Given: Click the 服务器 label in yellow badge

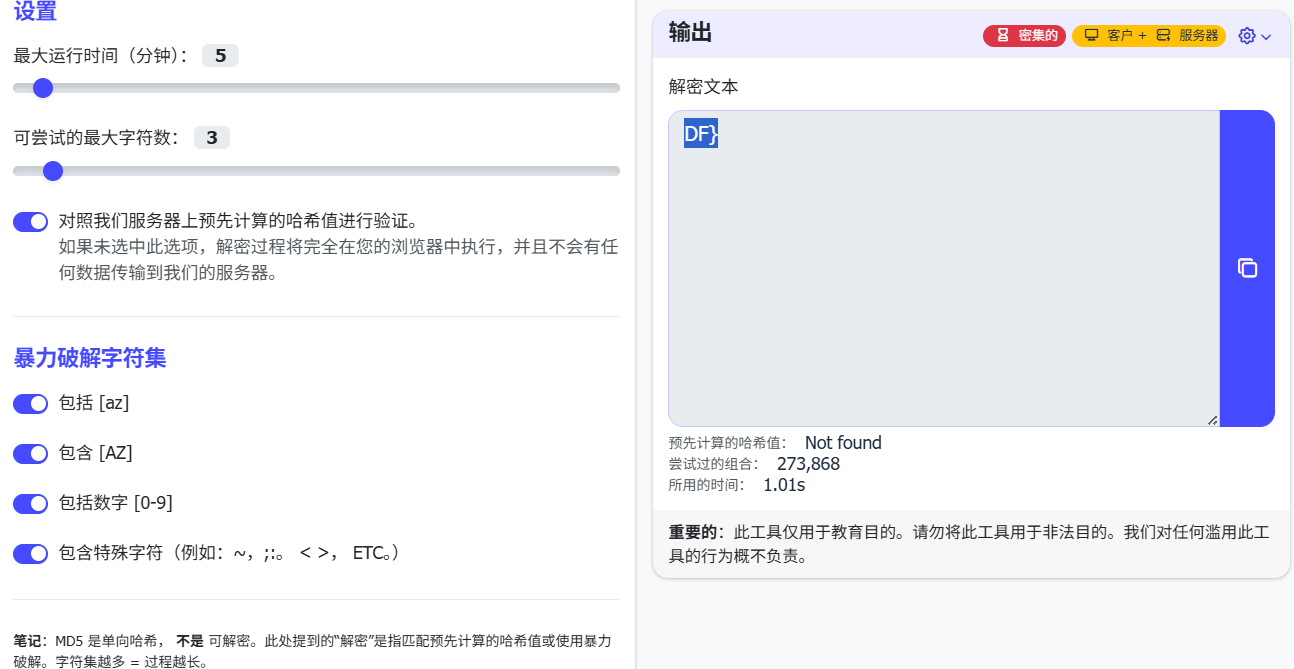Looking at the screenshot, I should coord(1198,36).
